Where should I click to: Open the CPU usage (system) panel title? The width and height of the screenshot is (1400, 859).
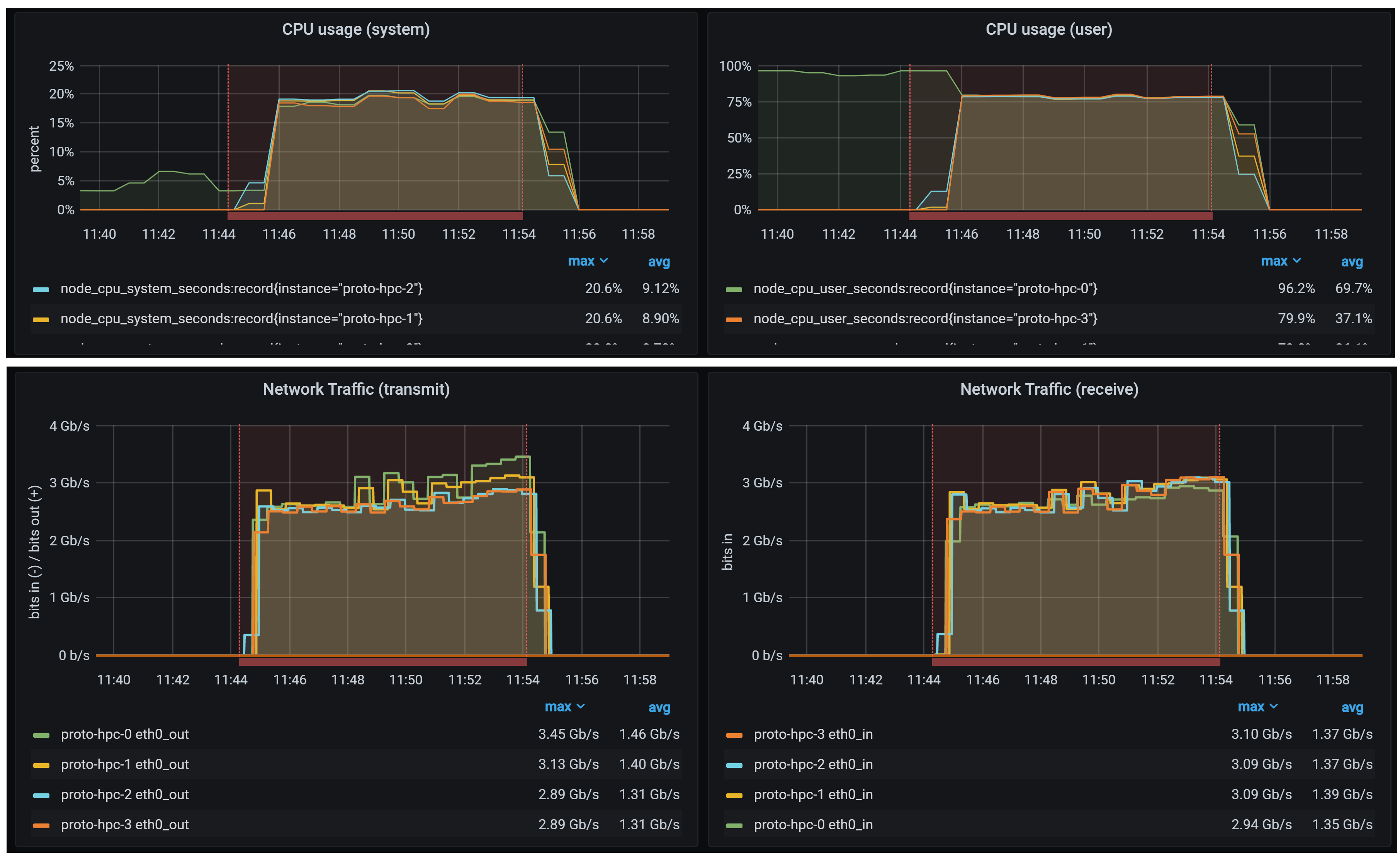356,29
